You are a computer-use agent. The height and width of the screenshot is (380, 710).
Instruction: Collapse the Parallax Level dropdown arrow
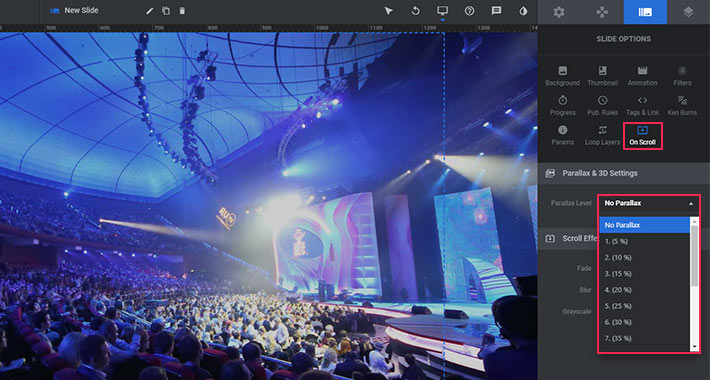point(691,203)
